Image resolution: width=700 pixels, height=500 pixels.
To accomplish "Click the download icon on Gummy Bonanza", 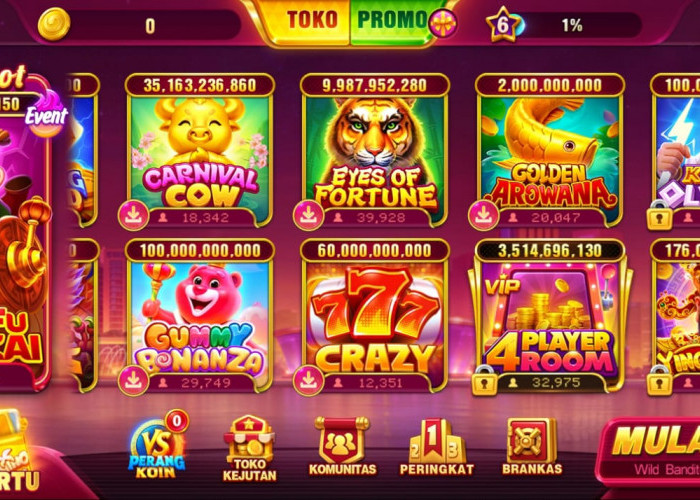I will click(133, 381).
